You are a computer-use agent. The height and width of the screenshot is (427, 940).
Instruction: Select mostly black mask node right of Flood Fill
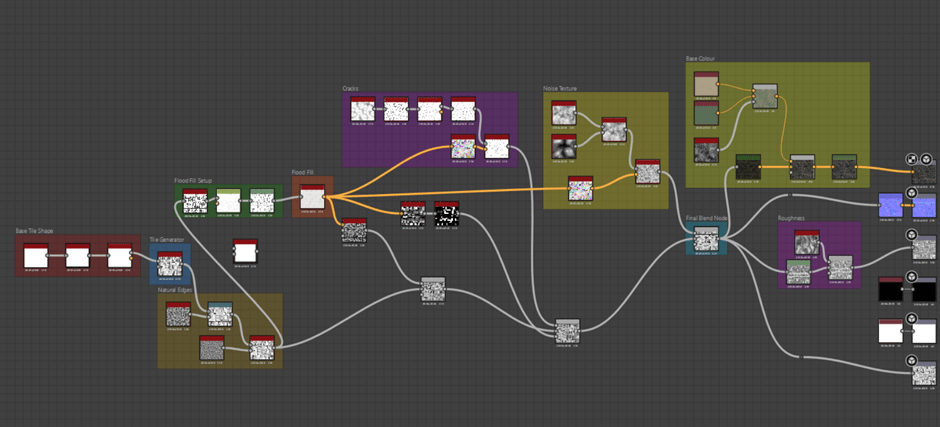(x=447, y=214)
